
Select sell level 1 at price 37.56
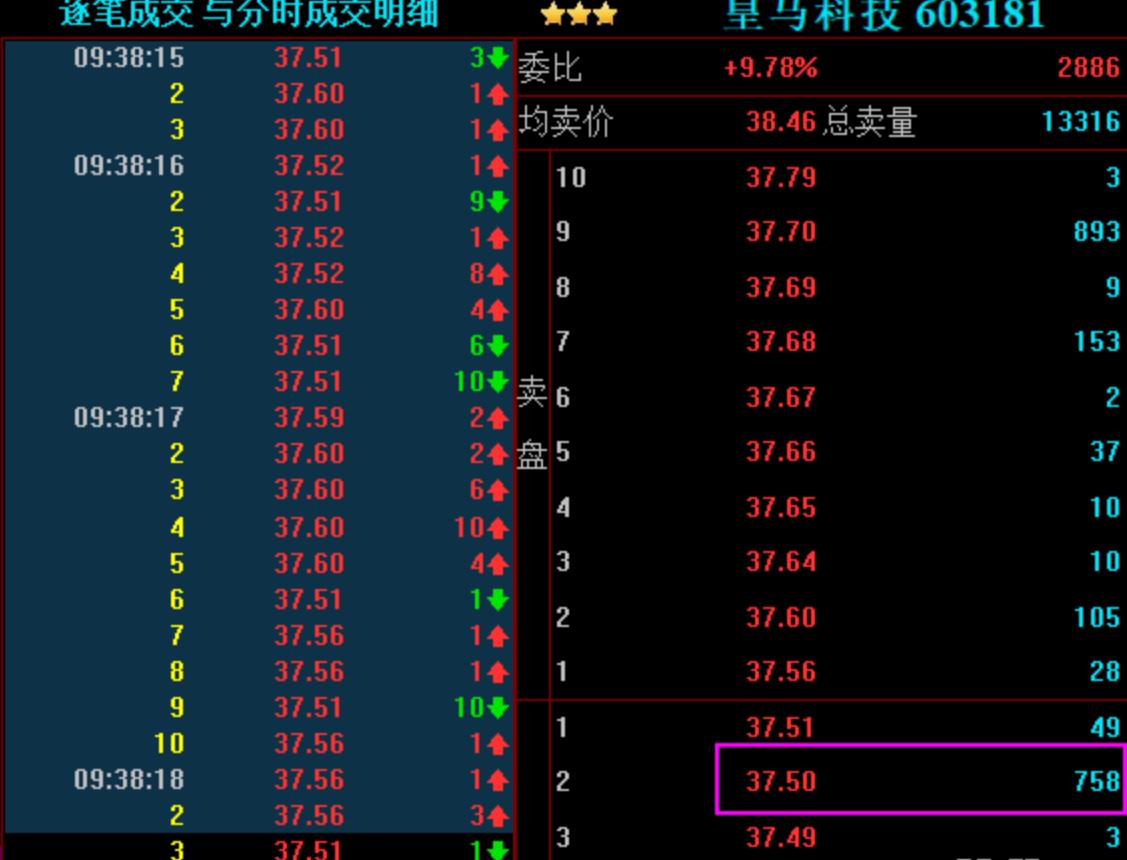coord(780,672)
